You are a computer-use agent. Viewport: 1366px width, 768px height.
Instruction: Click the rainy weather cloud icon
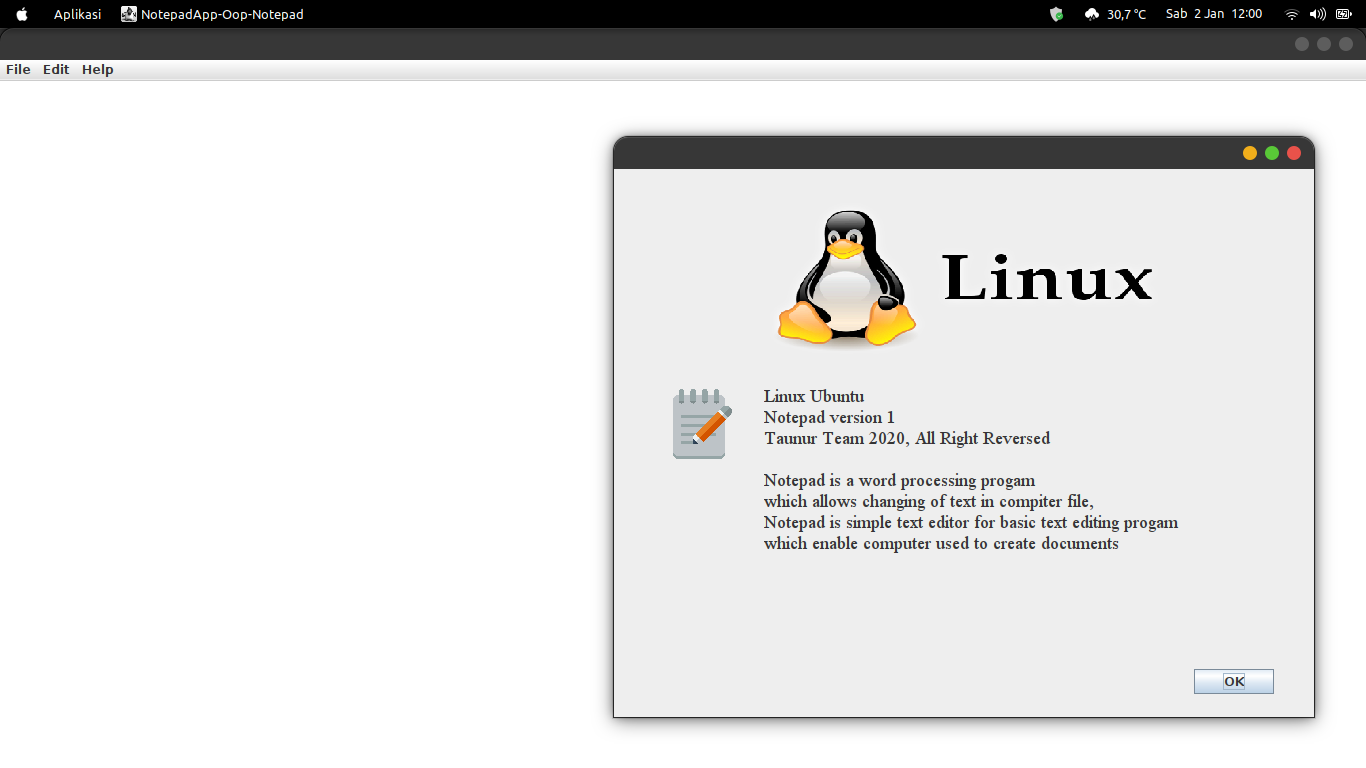pos(1091,14)
